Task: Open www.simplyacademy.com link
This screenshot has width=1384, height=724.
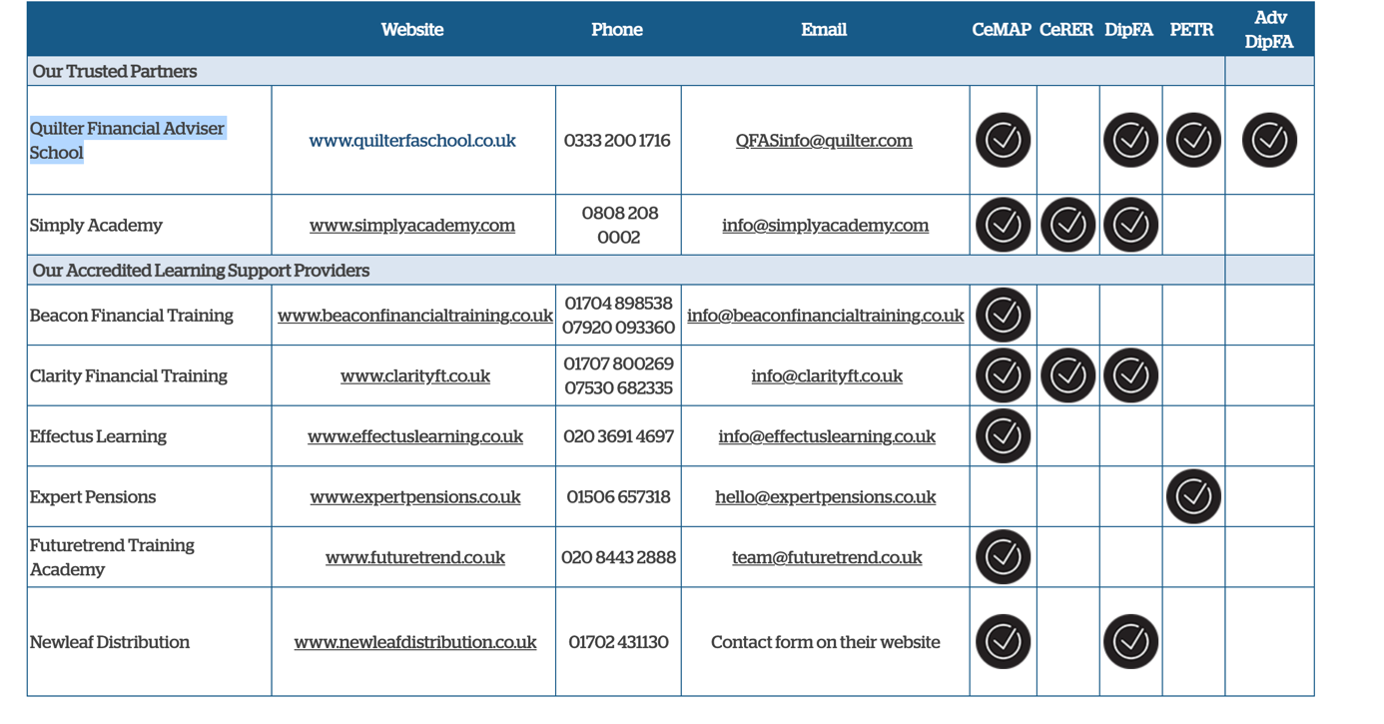Action: (412, 226)
